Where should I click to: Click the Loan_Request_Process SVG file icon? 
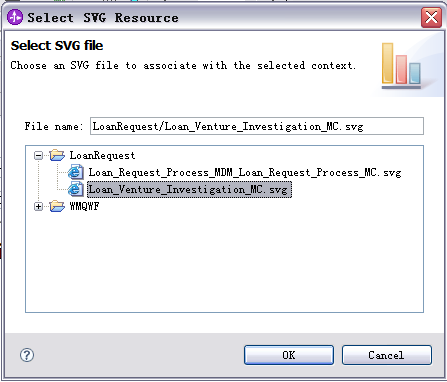click(76, 172)
